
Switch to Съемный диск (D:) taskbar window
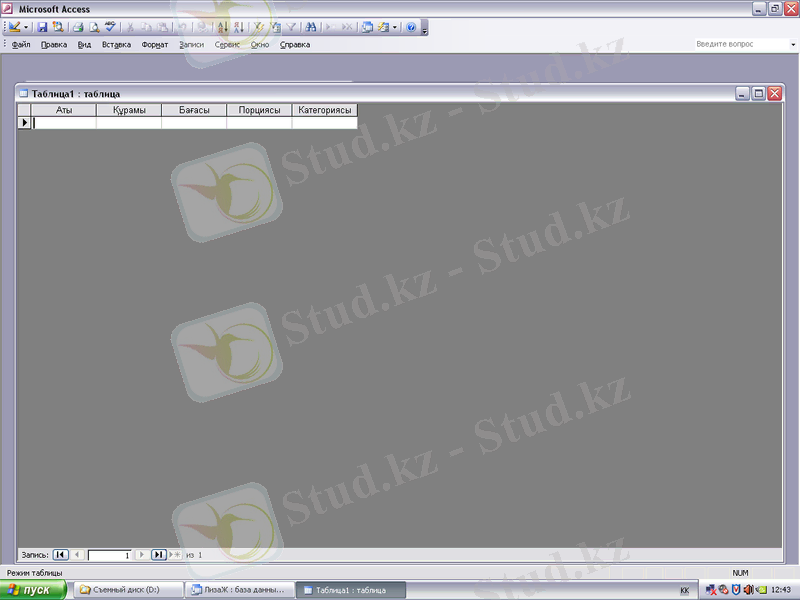(x=129, y=590)
